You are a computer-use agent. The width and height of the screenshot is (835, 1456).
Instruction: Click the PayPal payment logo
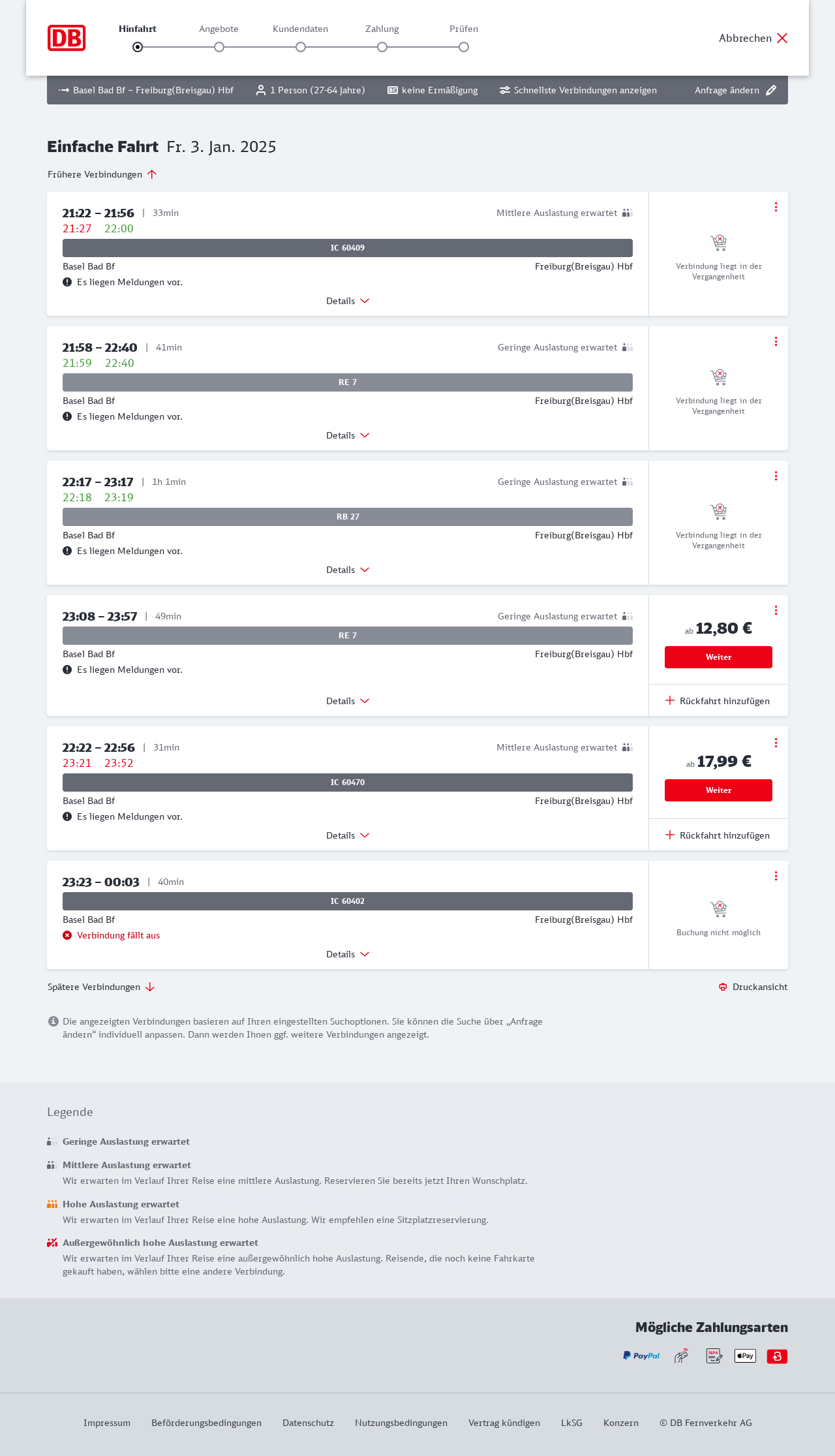(641, 1356)
